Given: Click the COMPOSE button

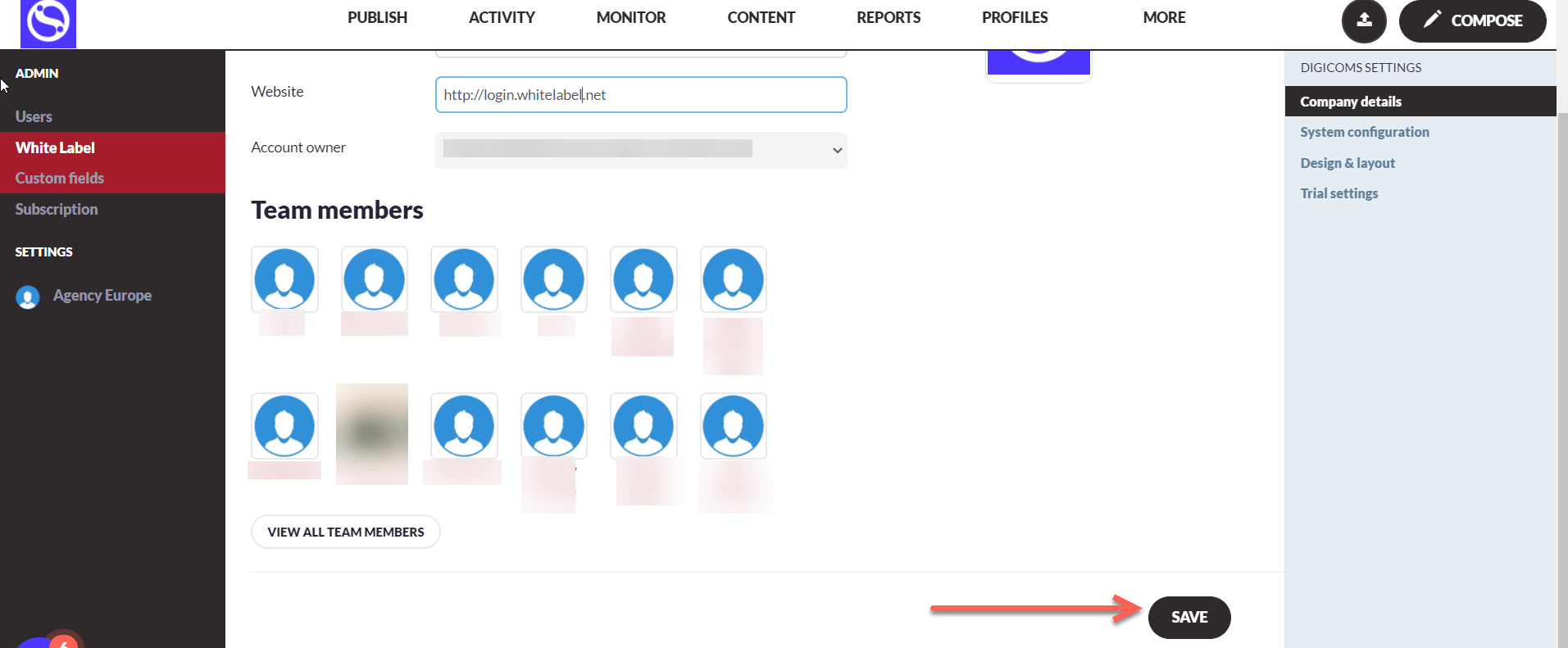Looking at the screenshot, I should [1471, 20].
